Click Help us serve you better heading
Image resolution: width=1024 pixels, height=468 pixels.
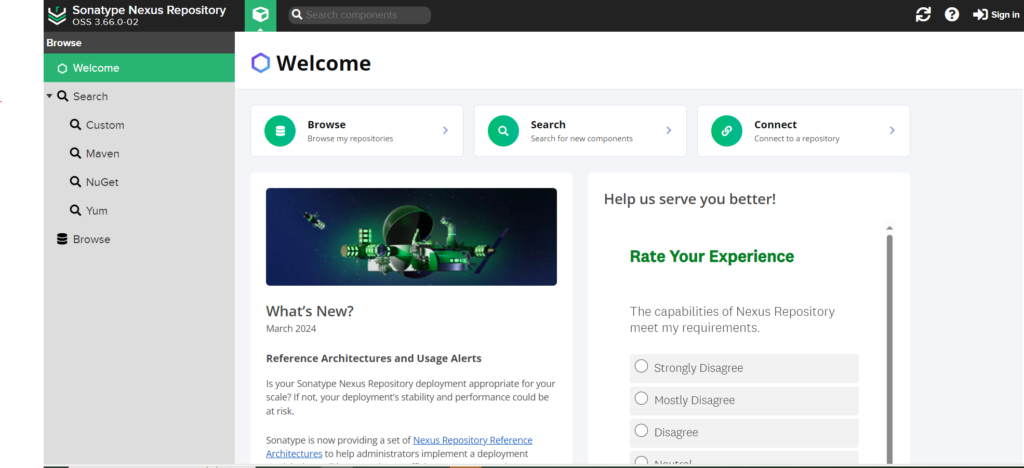[x=690, y=199]
